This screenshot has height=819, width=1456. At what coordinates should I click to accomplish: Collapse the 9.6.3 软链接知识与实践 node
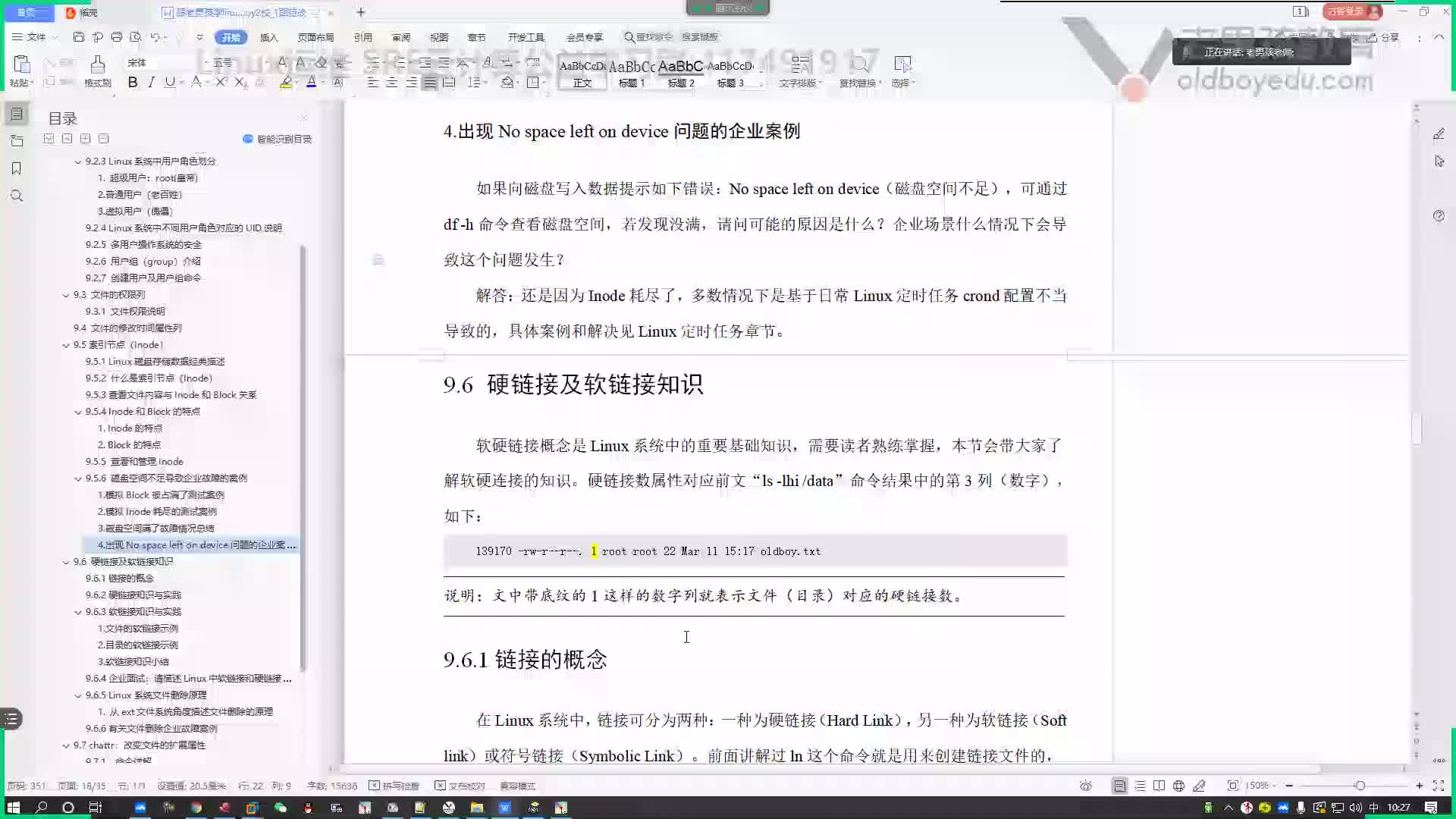coord(77,612)
